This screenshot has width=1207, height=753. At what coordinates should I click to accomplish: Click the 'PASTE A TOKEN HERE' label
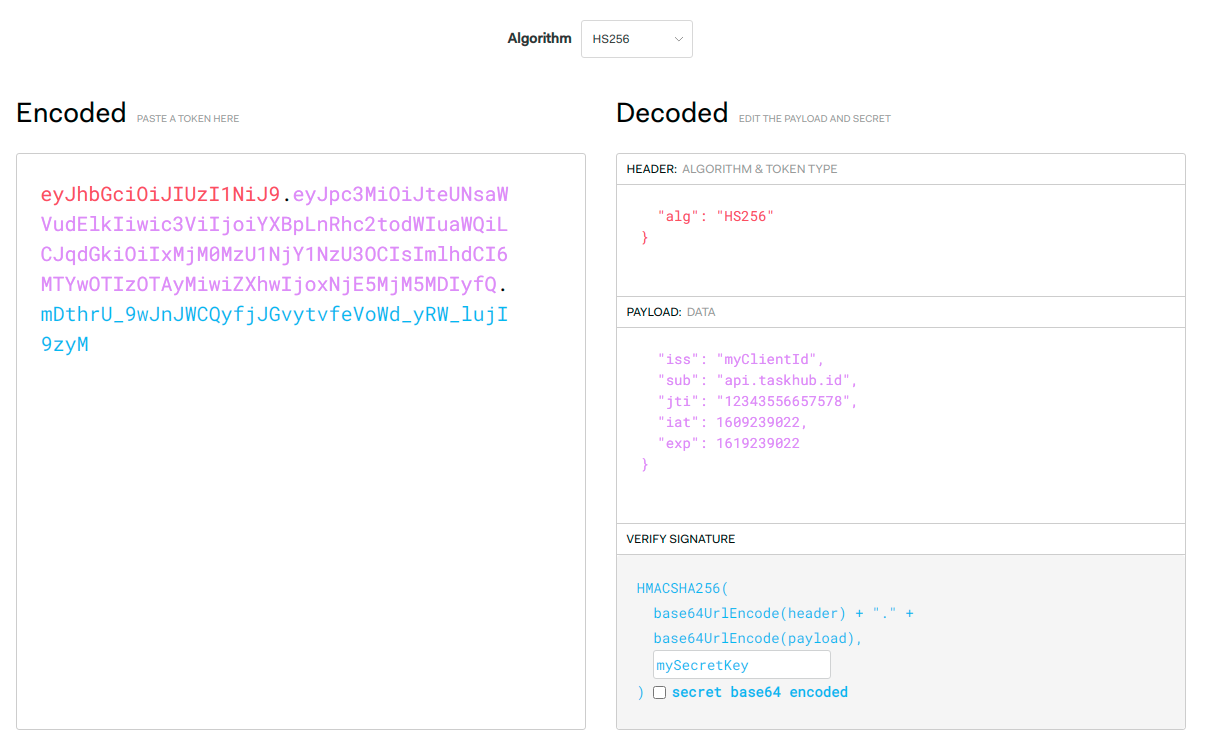point(186,118)
